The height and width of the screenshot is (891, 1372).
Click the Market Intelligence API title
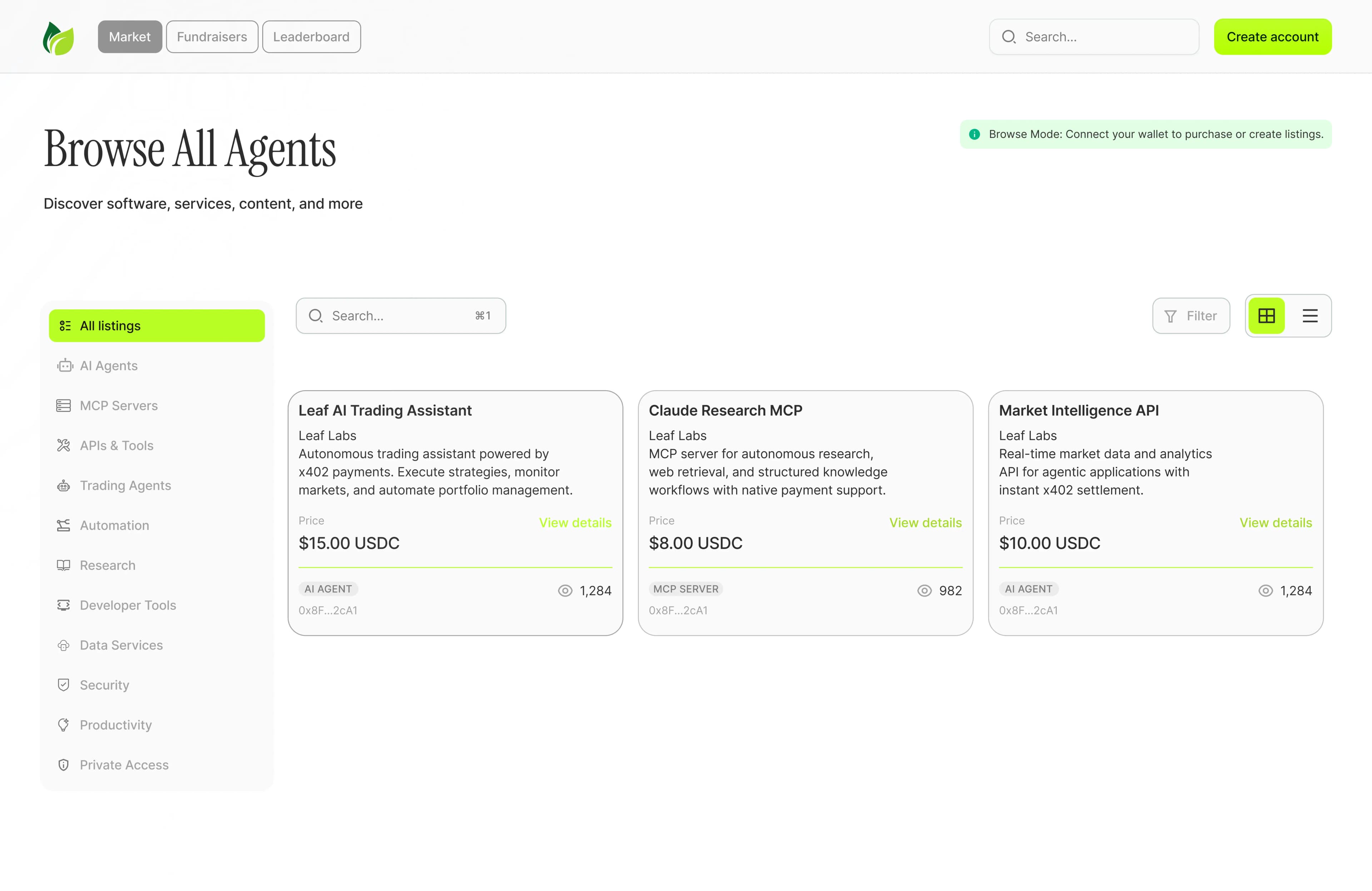(x=1079, y=410)
